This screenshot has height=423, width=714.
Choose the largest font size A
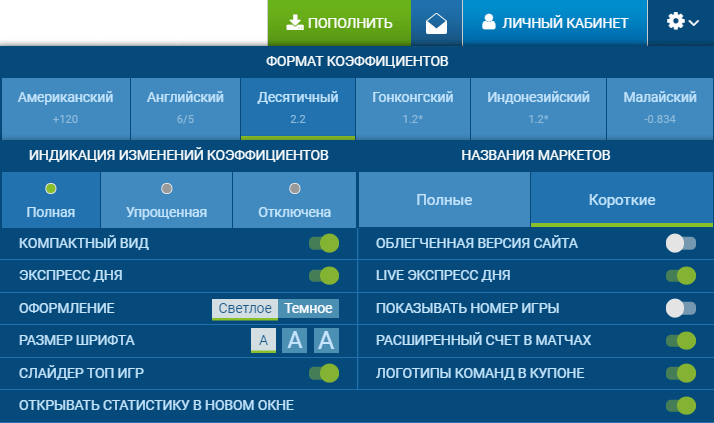[x=326, y=341]
